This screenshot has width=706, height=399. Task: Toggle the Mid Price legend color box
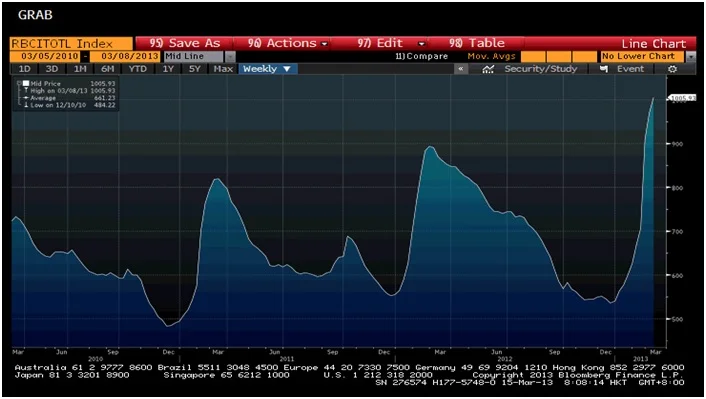27,83
